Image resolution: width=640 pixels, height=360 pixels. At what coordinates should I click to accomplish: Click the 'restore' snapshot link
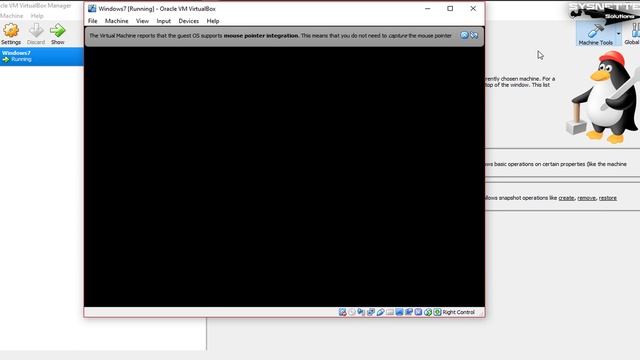(608, 198)
